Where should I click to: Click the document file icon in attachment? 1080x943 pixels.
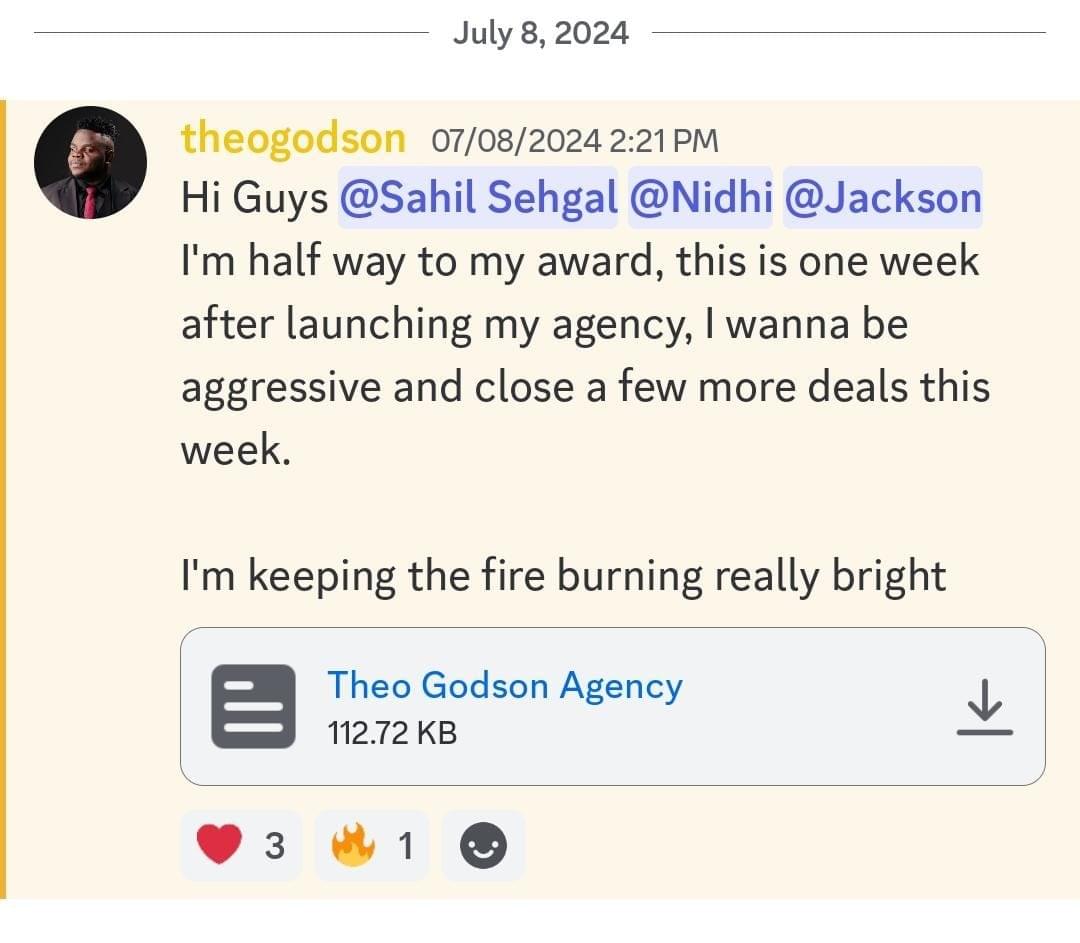coord(253,706)
